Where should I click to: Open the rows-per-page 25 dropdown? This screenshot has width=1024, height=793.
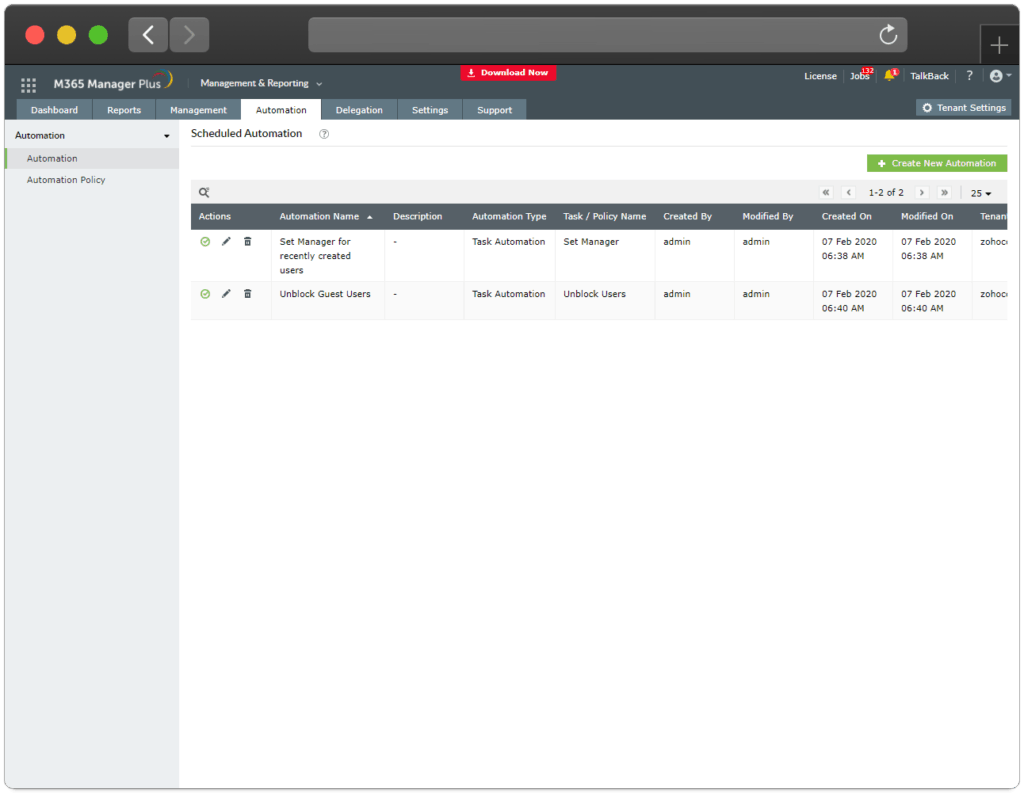pos(980,193)
